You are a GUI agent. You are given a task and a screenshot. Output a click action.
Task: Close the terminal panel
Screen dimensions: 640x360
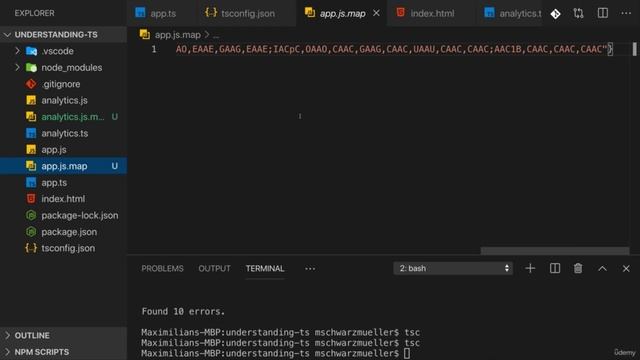(x=626, y=269)
